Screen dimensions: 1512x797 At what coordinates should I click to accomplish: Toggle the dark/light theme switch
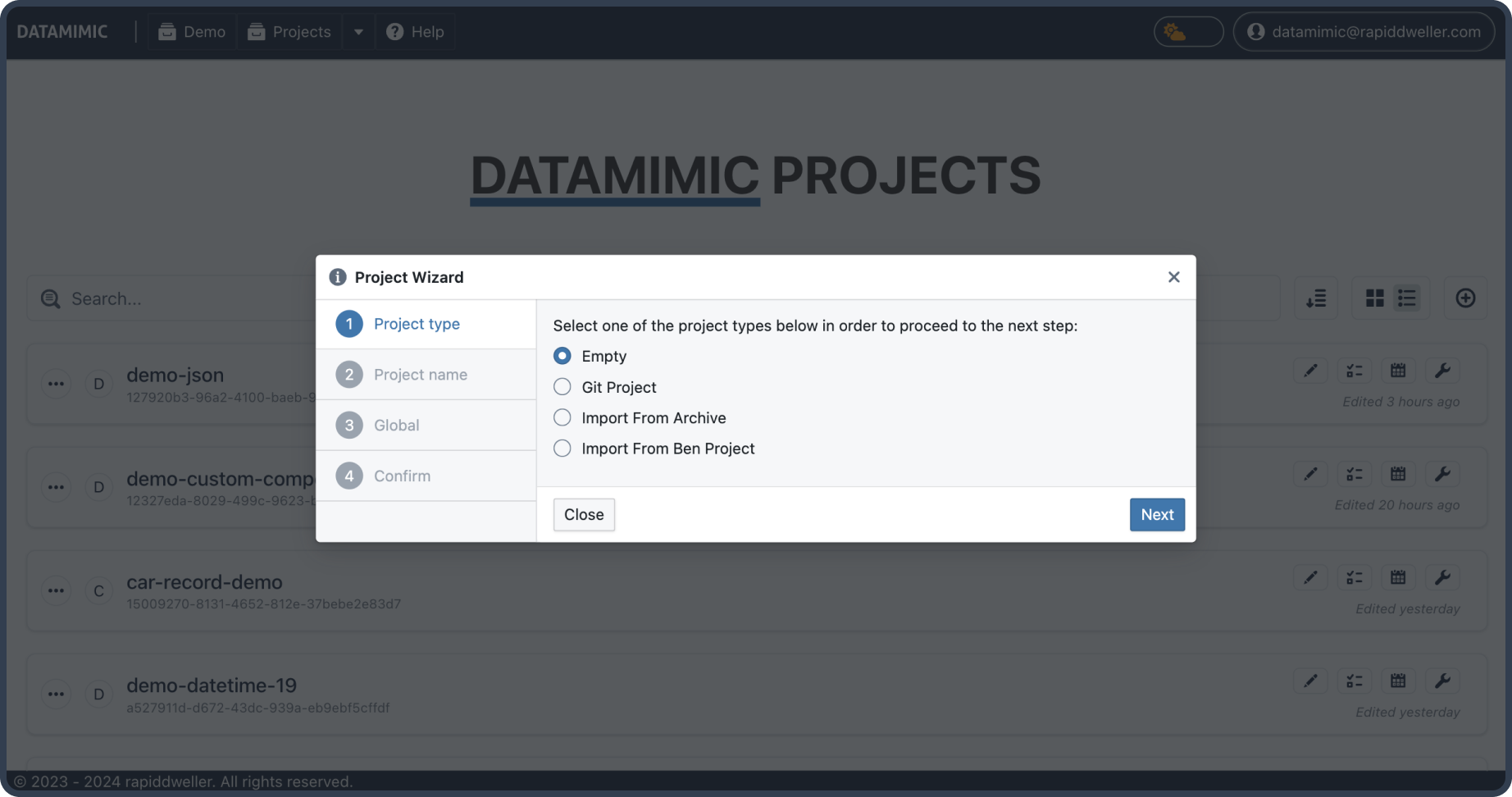tap(1188, 32)
